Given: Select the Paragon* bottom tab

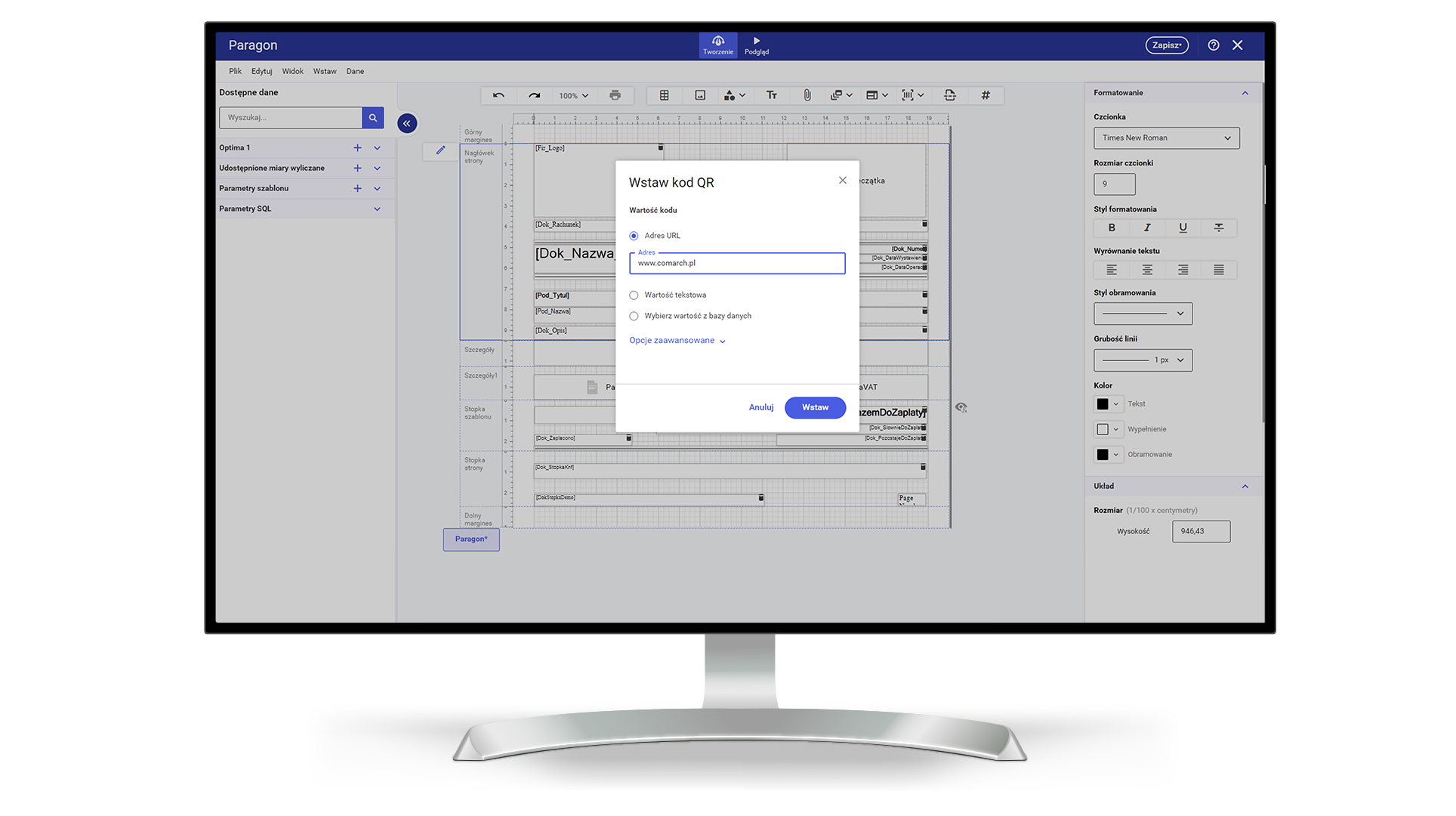Looking at the screenshot, I should click(x=471, y=539).
